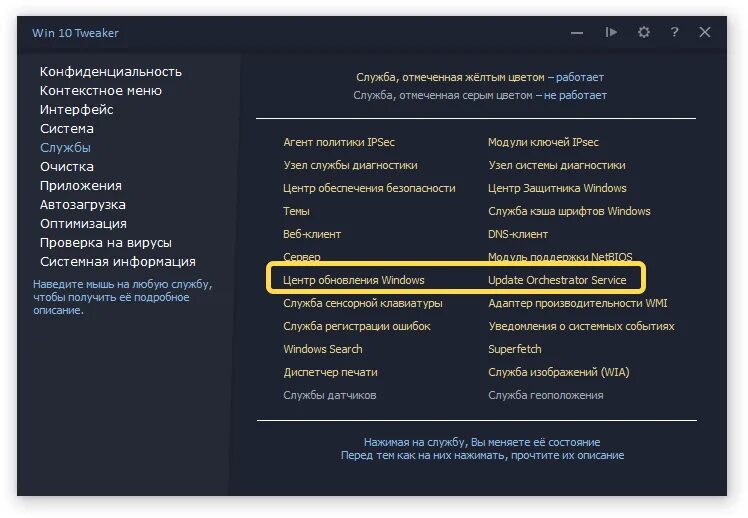Image resolution: width=748 pixels, height=518 pixels.
Task: Toggle the Агент политики IPSec service
Action: [x=339, y=142]
